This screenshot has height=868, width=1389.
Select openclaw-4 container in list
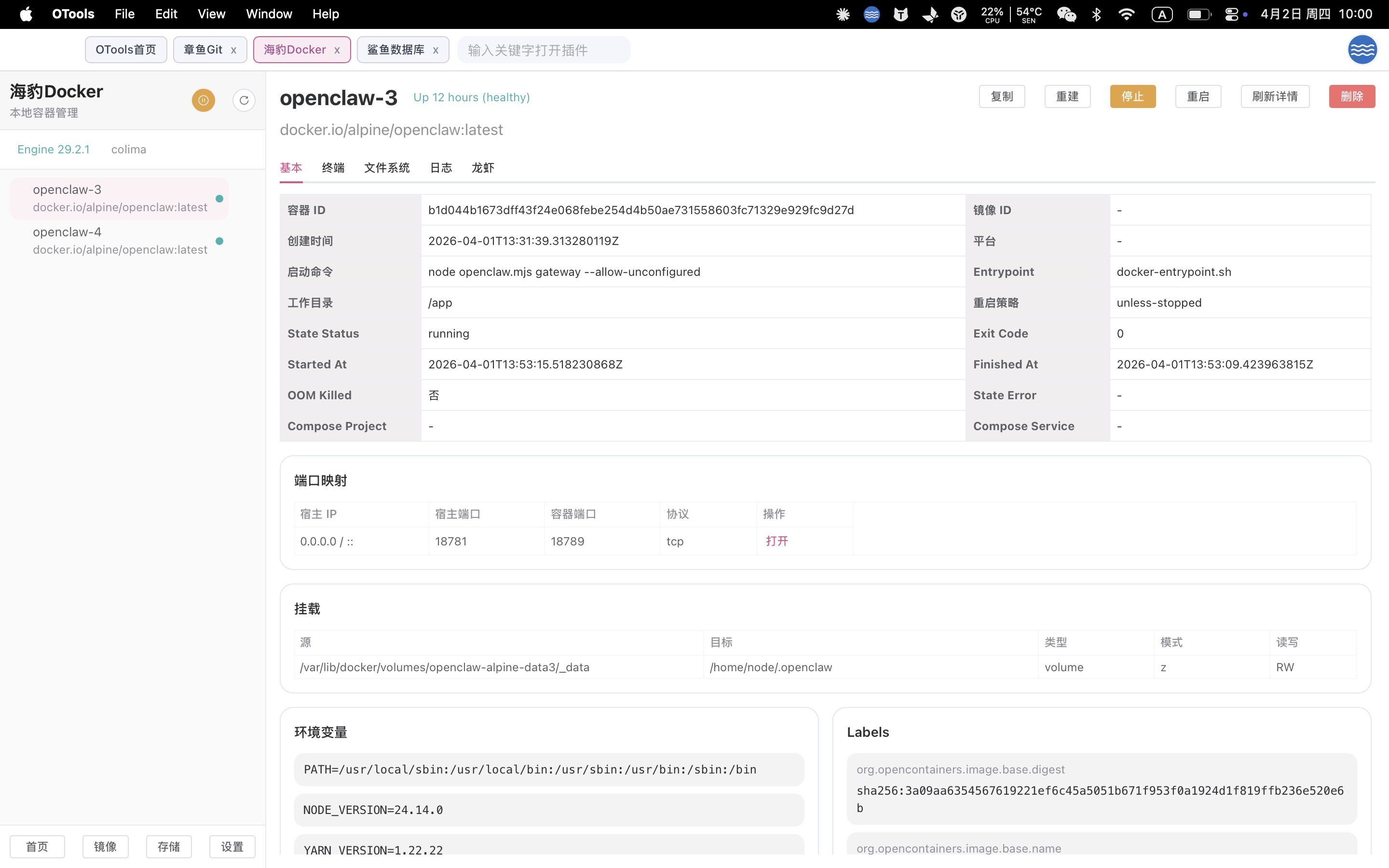[120, 241]
